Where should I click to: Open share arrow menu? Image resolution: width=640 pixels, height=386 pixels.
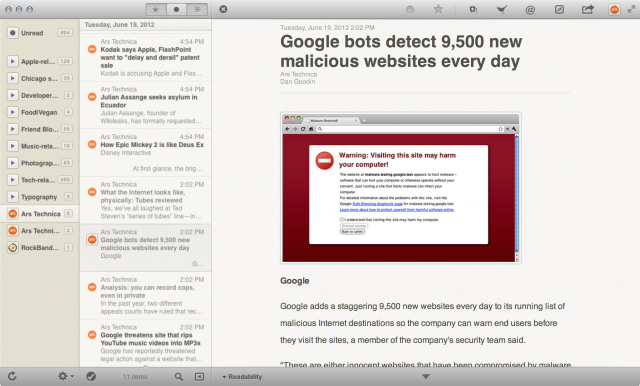587,9
